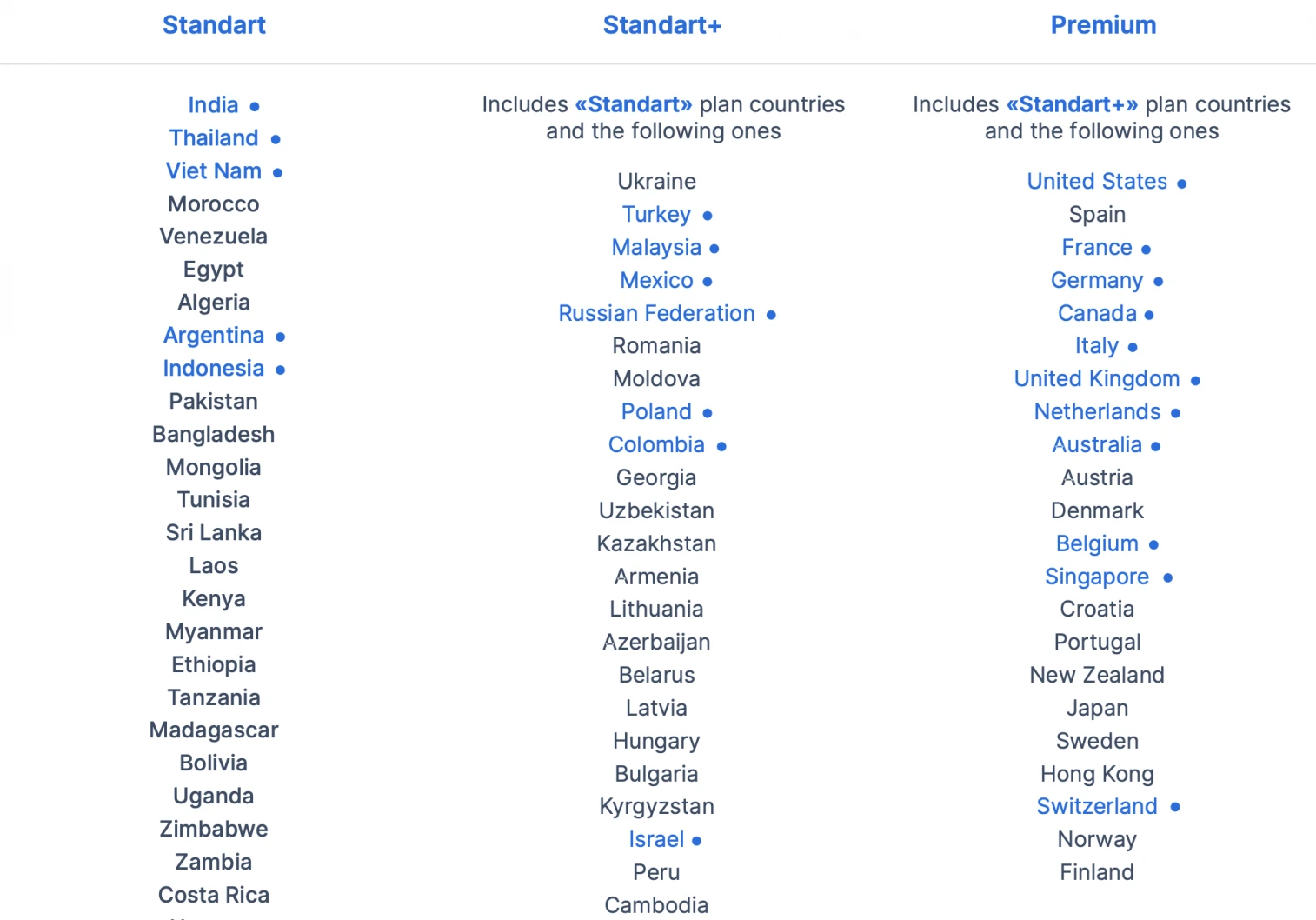Click the Standart plan heading
Screen dimensions: 1316x920
(214, 25)
